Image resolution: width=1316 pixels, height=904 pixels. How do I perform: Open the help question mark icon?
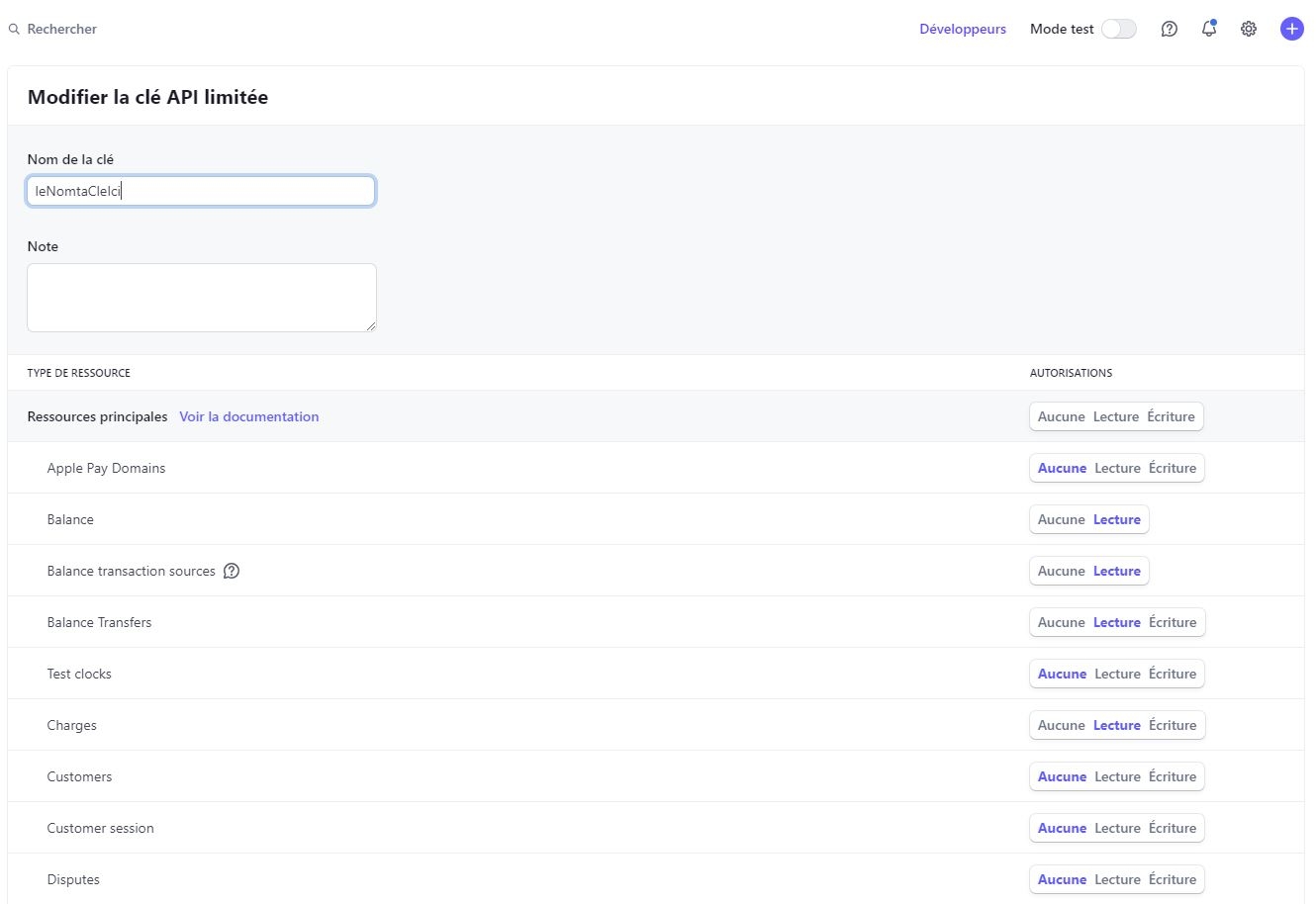point(1169,29)
